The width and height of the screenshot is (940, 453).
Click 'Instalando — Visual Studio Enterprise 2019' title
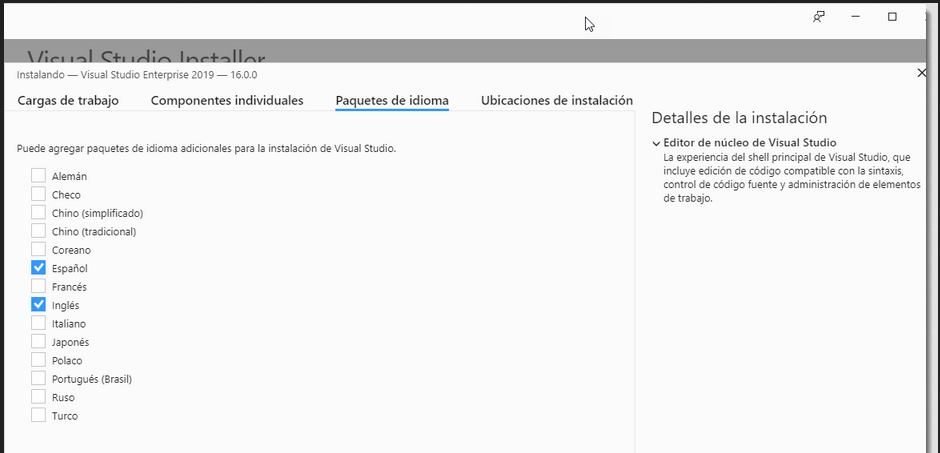[x=137, y=75]
